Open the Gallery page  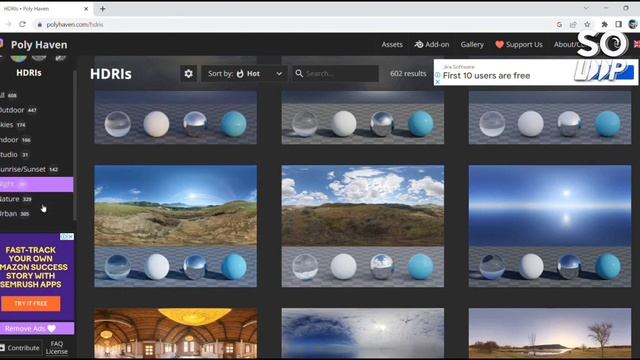pos(472,44)
